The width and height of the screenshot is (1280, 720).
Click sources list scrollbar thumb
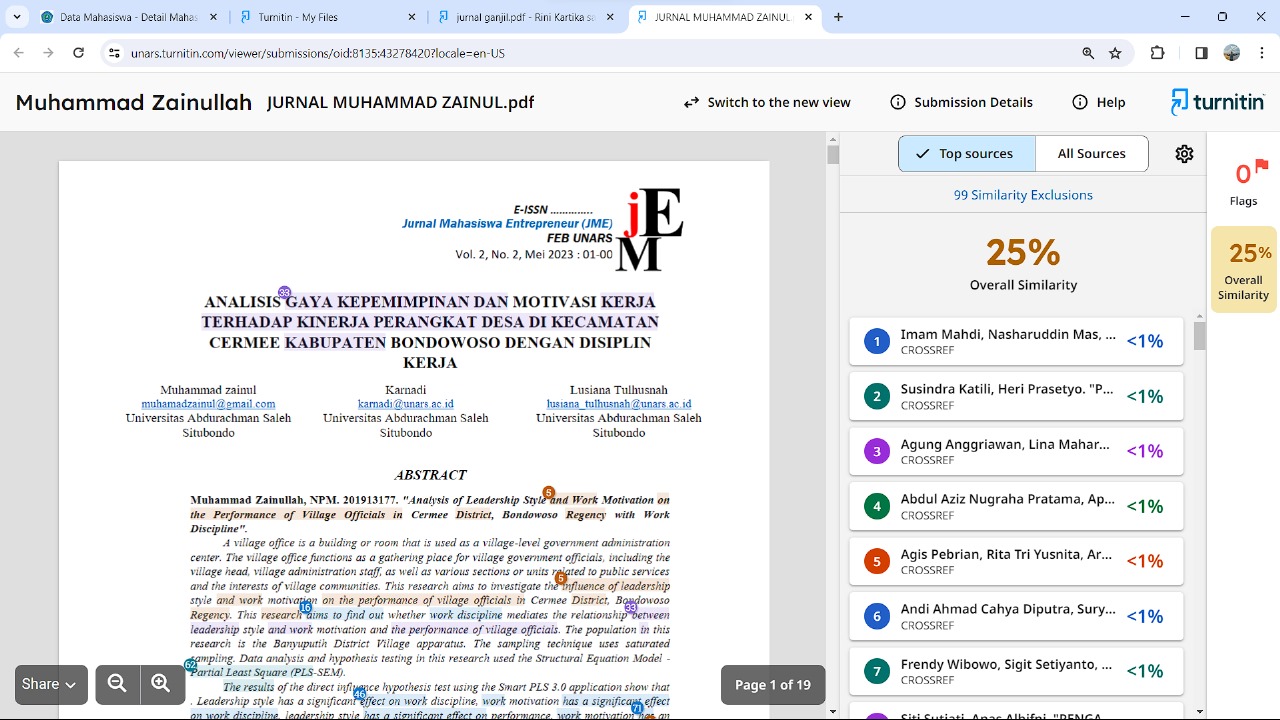tap(1200, 336)
